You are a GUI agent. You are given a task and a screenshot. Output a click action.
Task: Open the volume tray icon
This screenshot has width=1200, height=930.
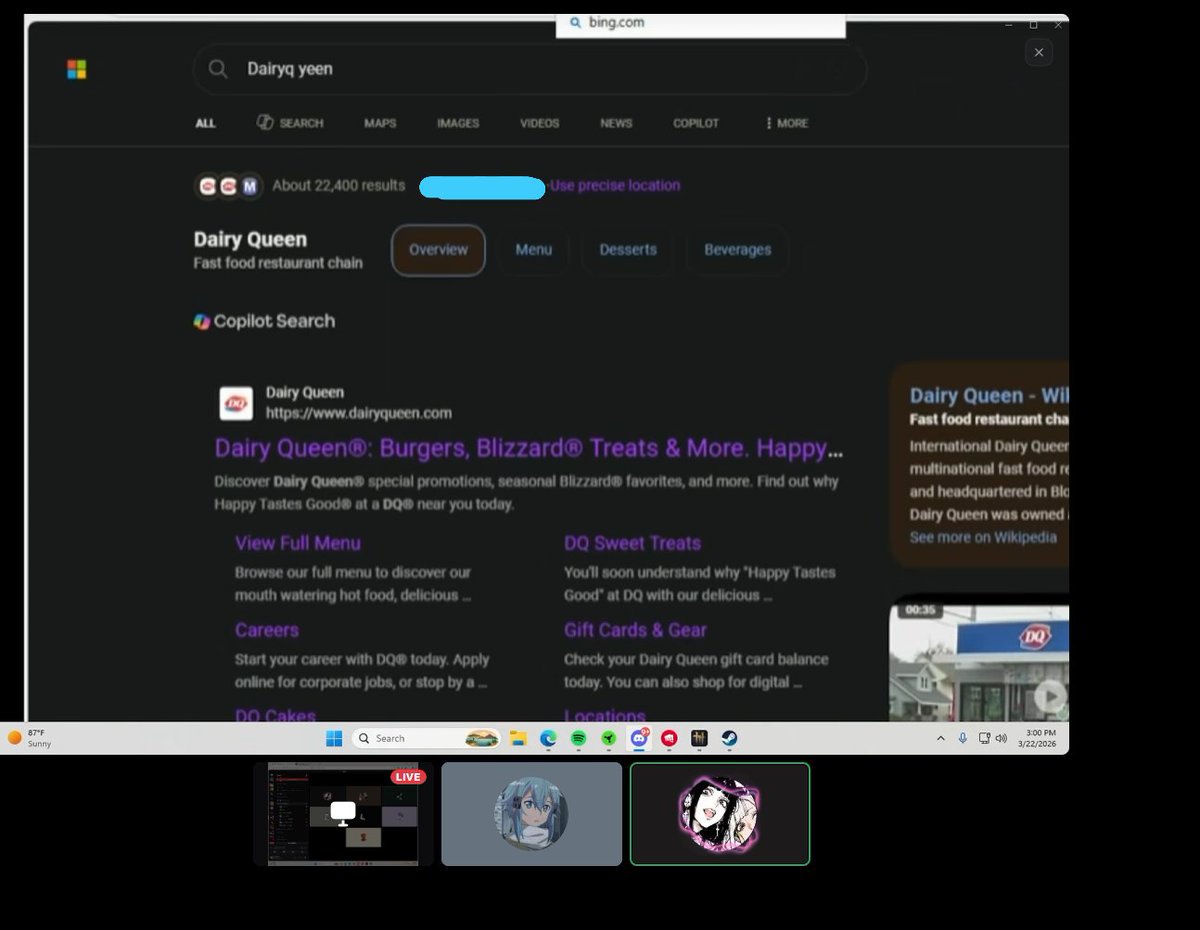pos(1001,738)
